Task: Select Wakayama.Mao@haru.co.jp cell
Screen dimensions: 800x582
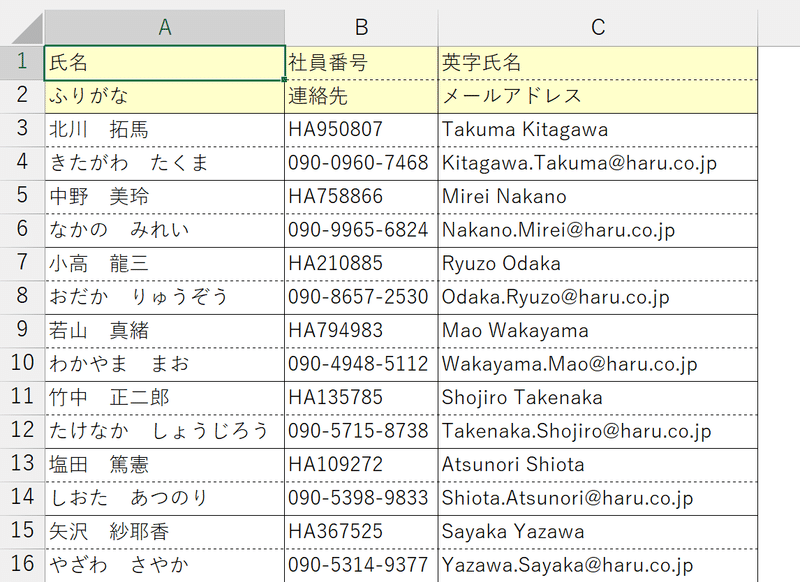Action: coord(597,365)
